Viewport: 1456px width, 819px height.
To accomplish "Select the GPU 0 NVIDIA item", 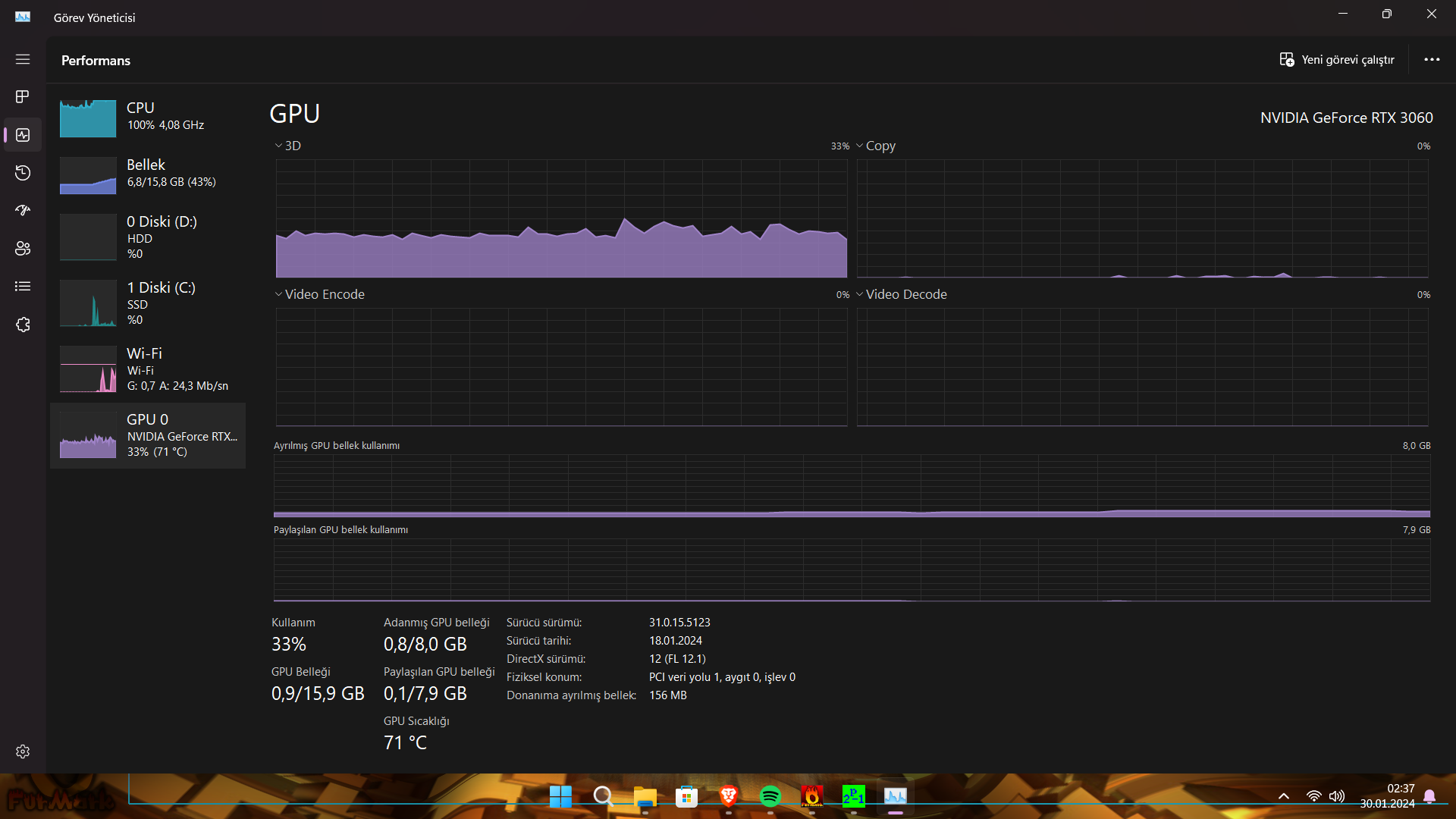I will click(x=148, y=435).
